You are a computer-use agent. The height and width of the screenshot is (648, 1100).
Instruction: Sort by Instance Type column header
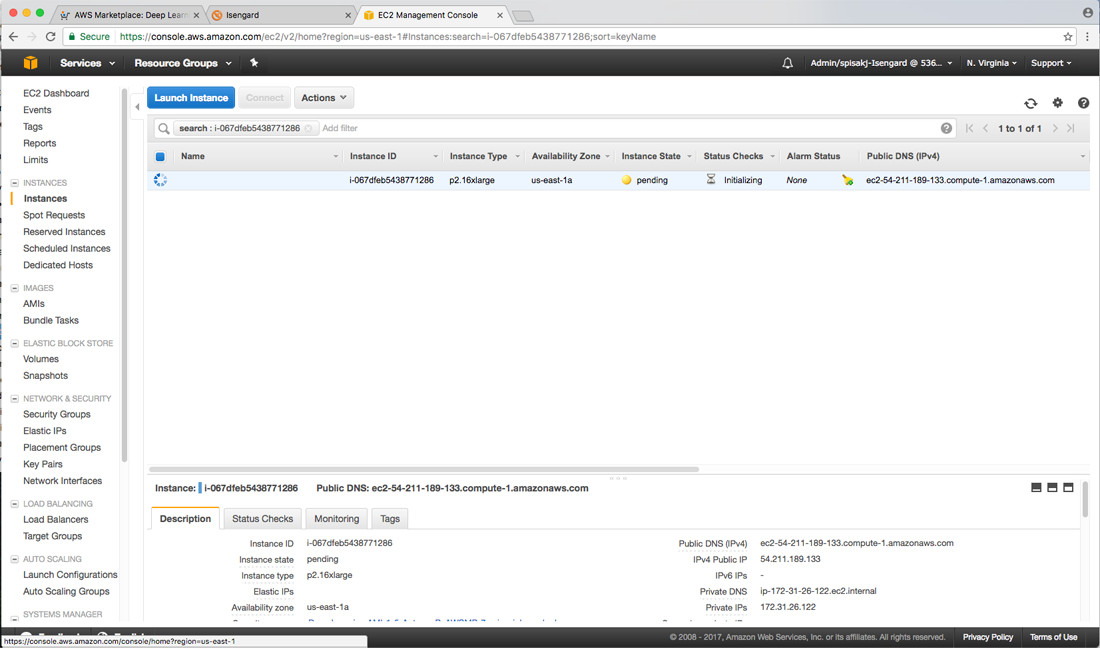478,156
